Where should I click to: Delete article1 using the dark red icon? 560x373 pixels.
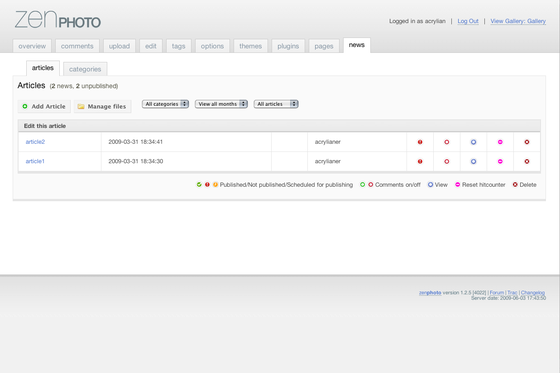(527, 161)
